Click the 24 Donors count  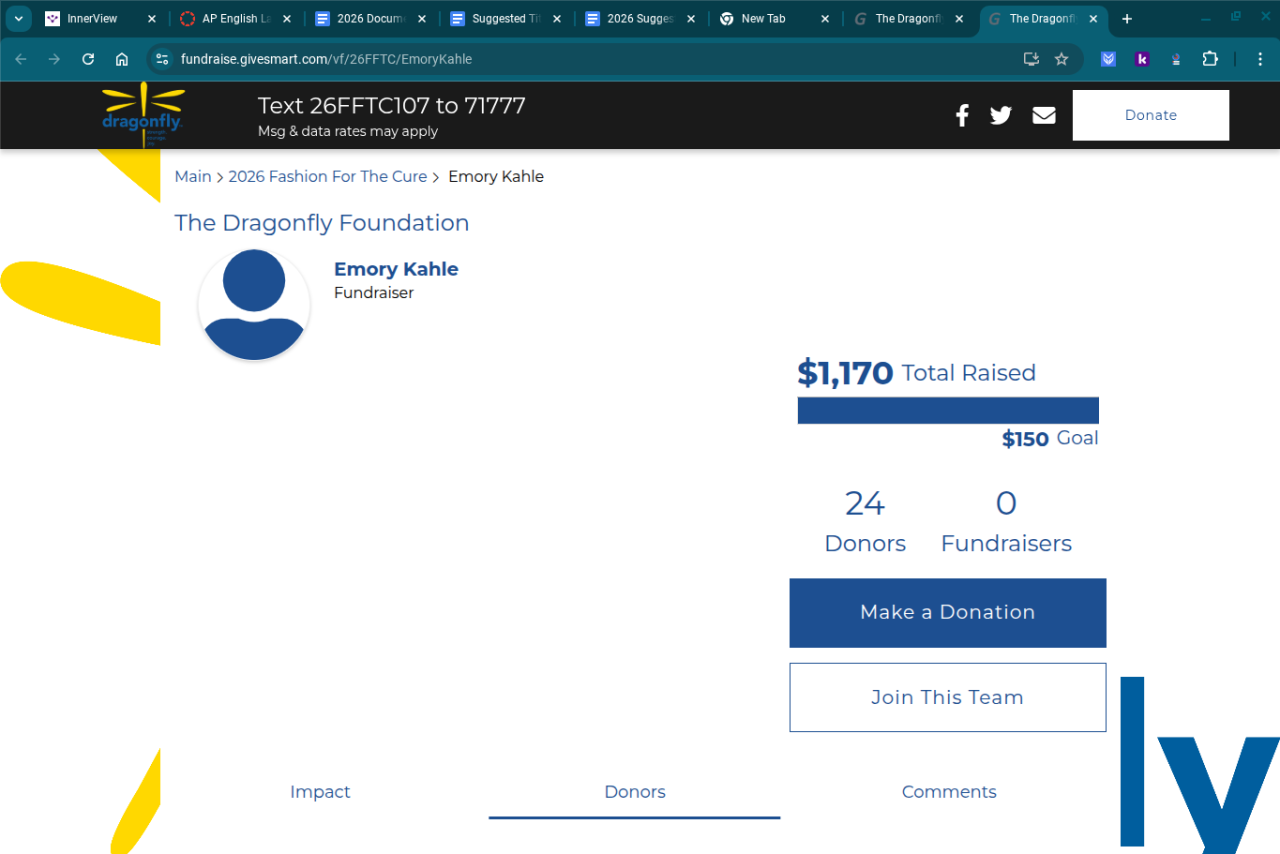(865, 521)
